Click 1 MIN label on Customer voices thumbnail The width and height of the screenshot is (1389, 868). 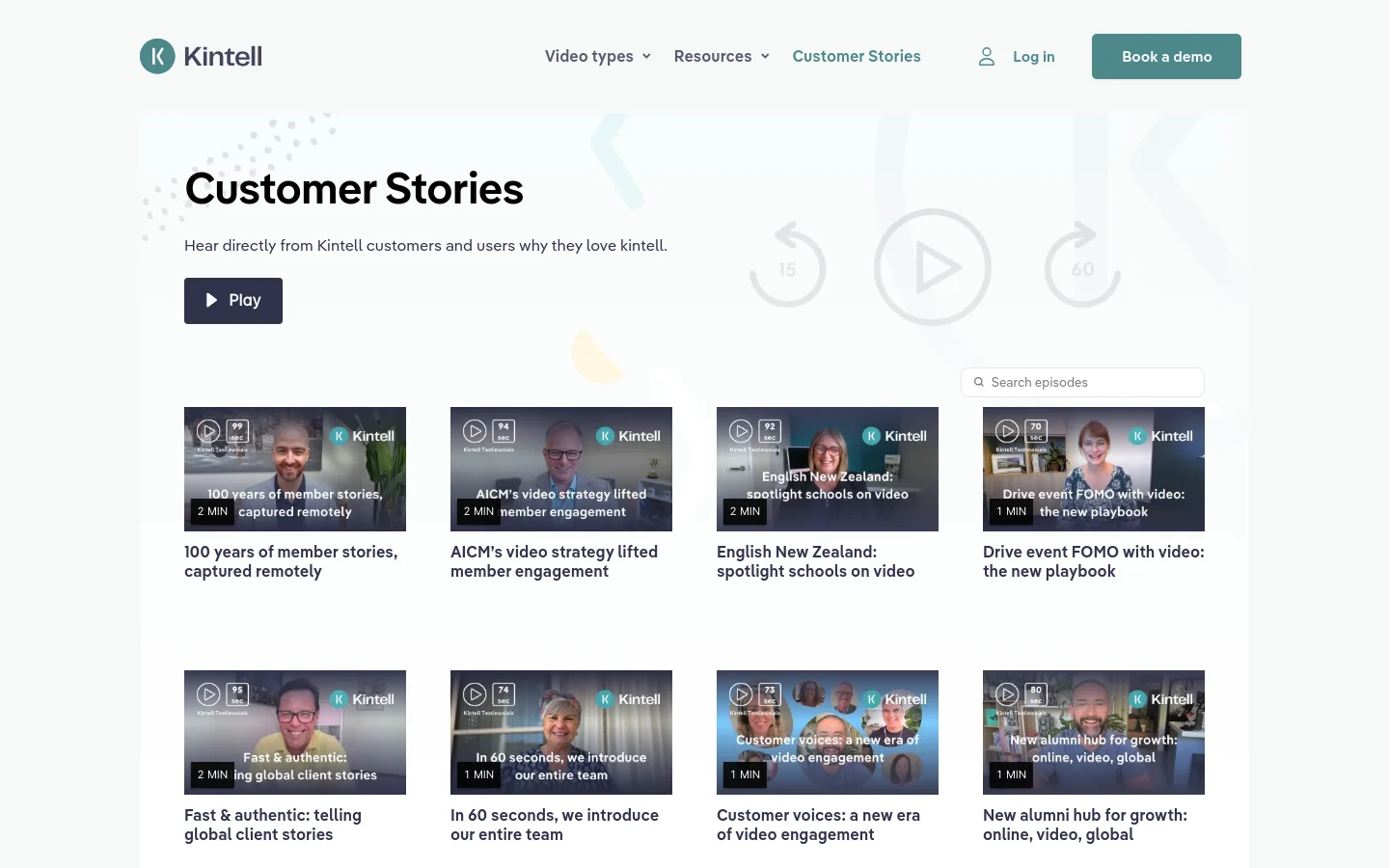click(x=745, y=774)
